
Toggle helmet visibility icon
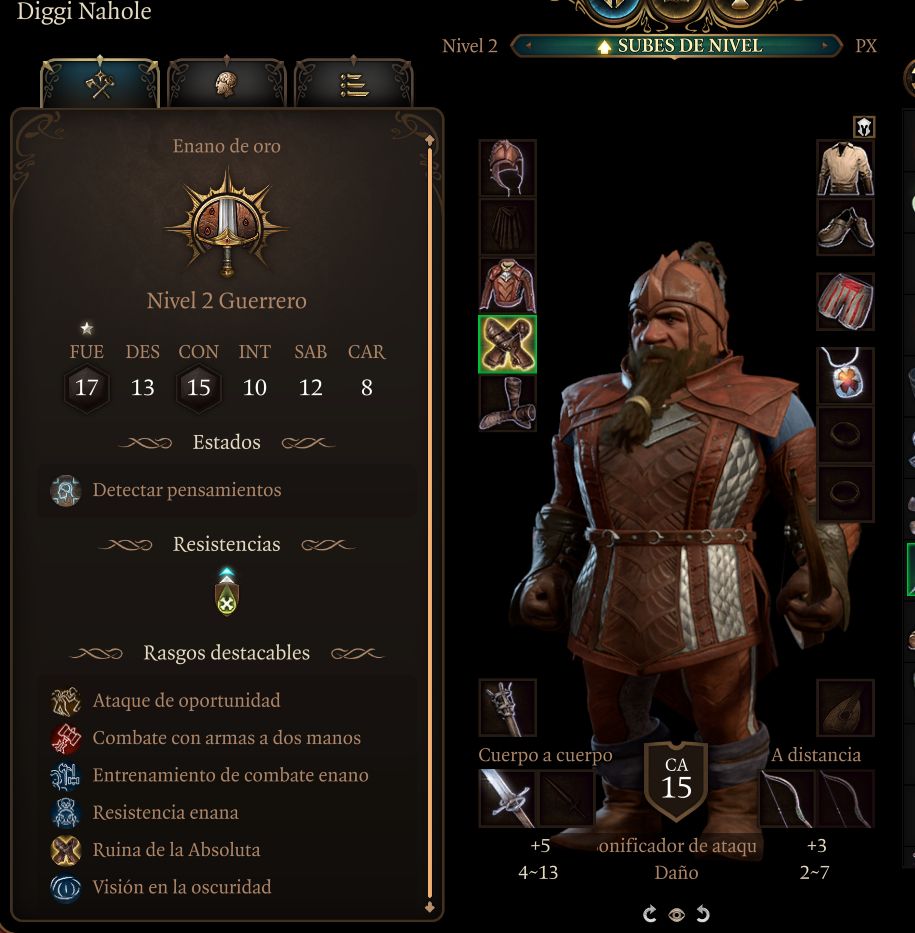864,127
